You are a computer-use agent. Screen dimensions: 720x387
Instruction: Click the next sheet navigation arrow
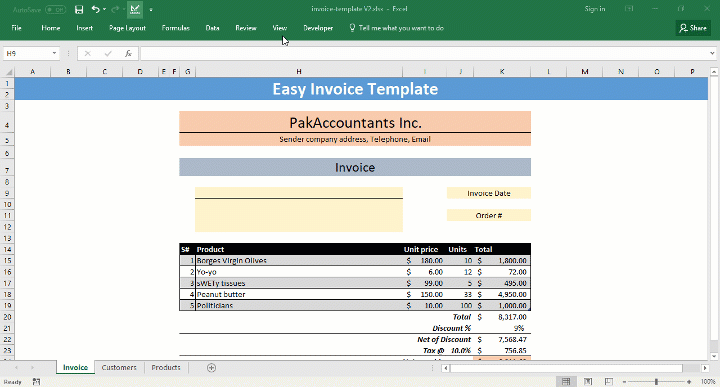pos(32,368)
